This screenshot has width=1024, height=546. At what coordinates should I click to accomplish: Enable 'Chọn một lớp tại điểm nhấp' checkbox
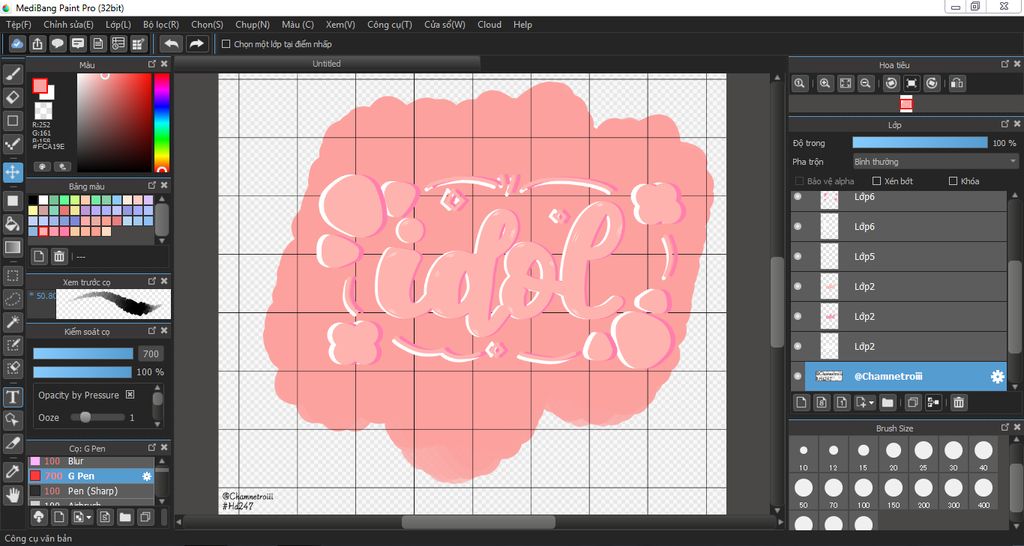(226, 44)
